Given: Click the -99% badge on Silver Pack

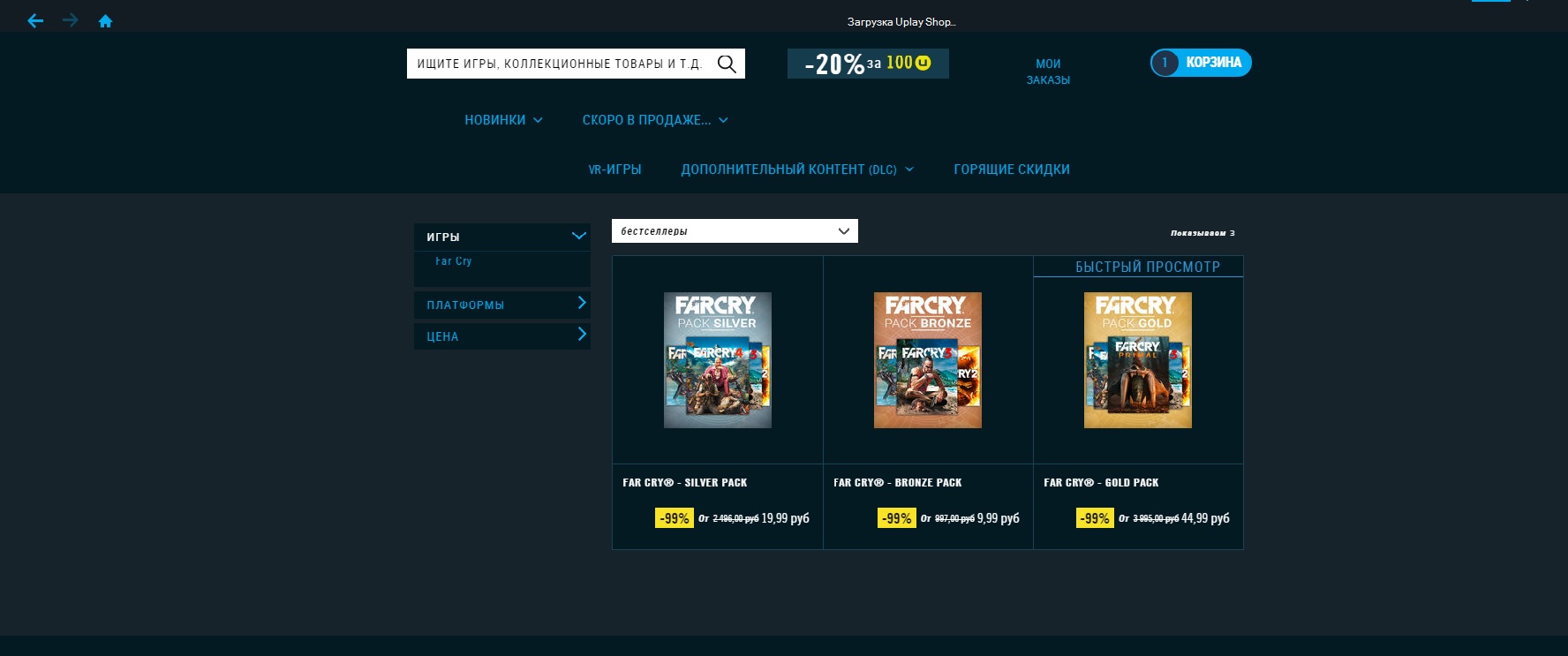Looking at the screenshot, I should click(675, 518).
